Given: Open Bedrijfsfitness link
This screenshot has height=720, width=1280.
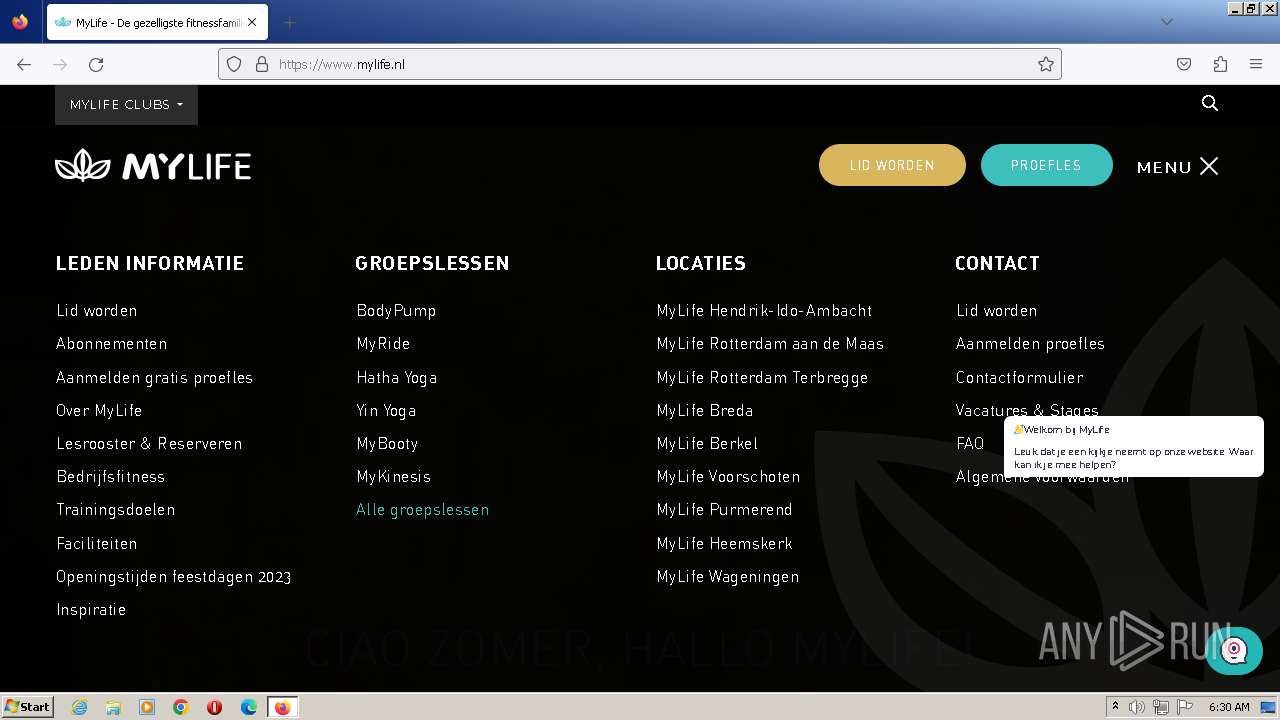Looking at the screenshot, I should pyautogui.click(x=111, y=477).
